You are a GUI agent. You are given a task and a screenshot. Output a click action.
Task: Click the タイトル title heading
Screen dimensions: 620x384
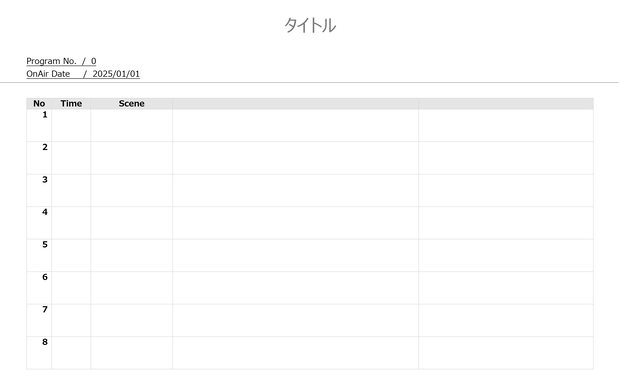tap(310, 25)
